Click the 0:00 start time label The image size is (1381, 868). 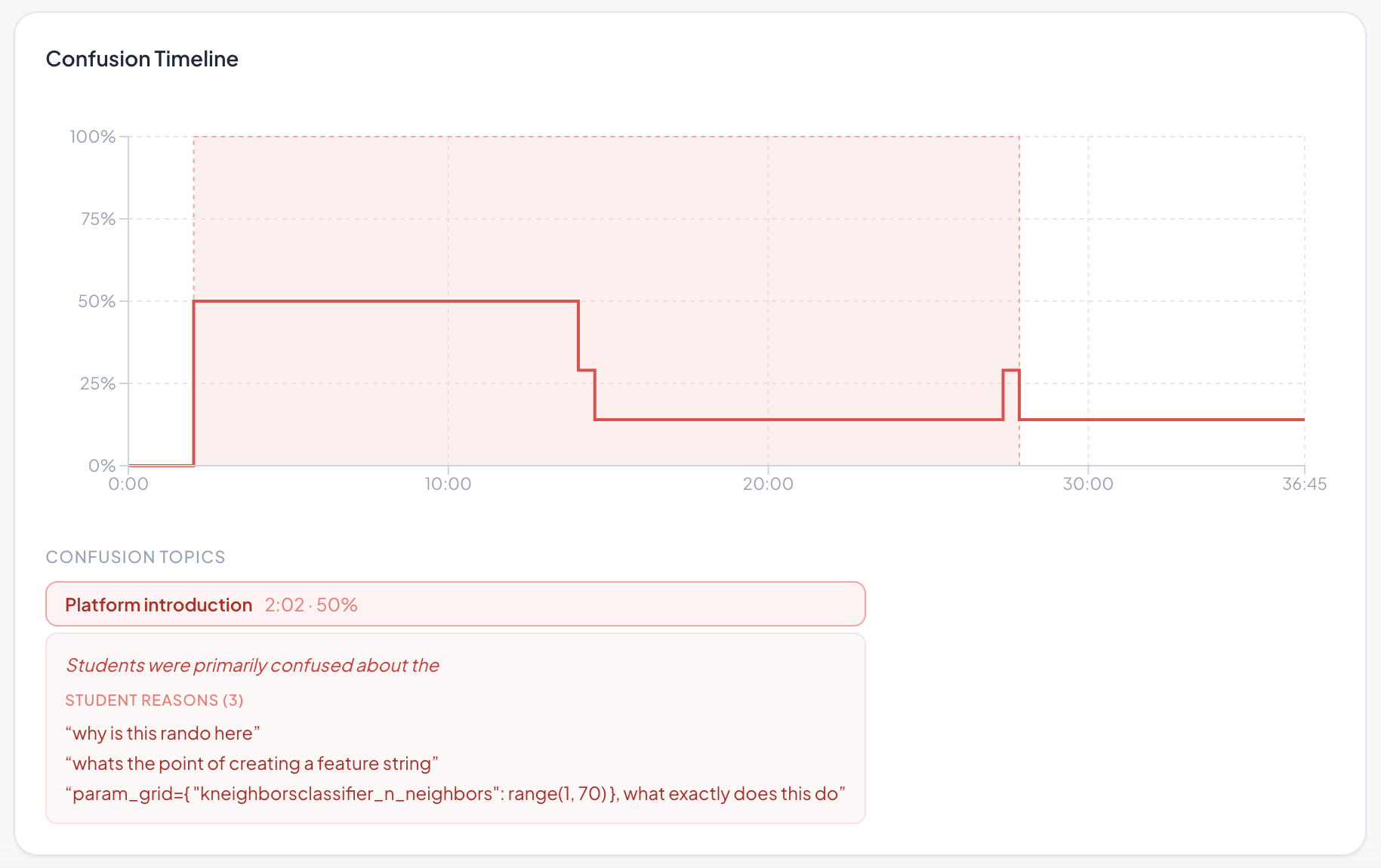[128, 484]
